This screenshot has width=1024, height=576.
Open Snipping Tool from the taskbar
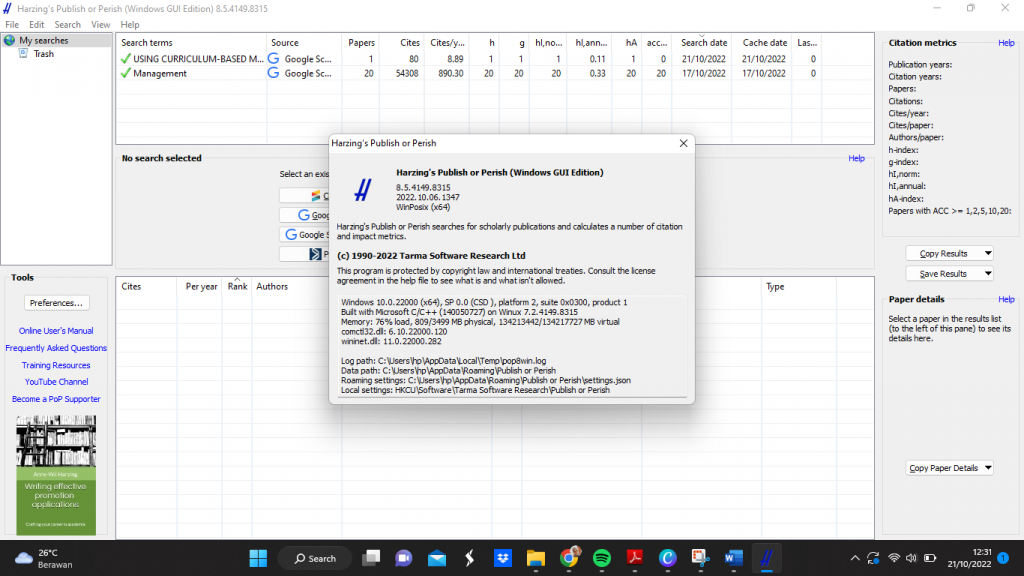pos(700,558)
